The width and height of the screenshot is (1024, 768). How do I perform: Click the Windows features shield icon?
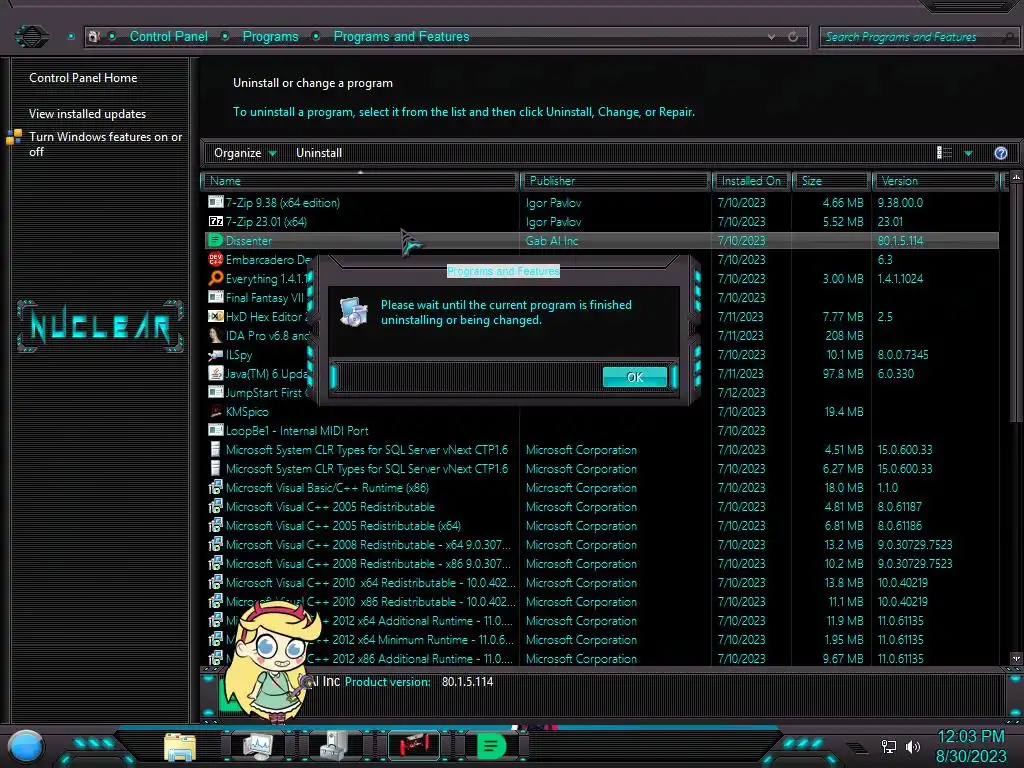[x=14, y=137]
